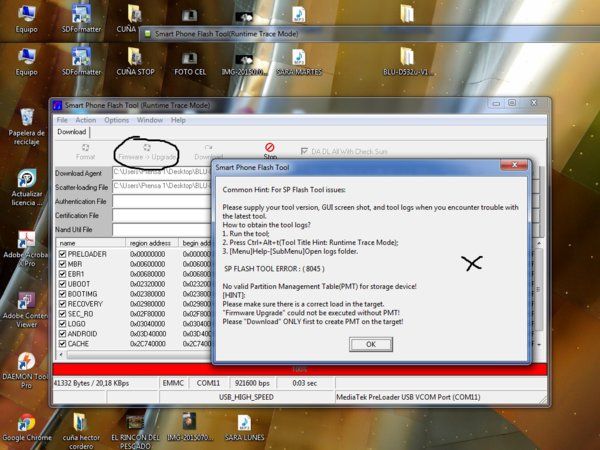Click the Scatter-loading File path field
Screen dimensions: 600x450
[162, 186]
